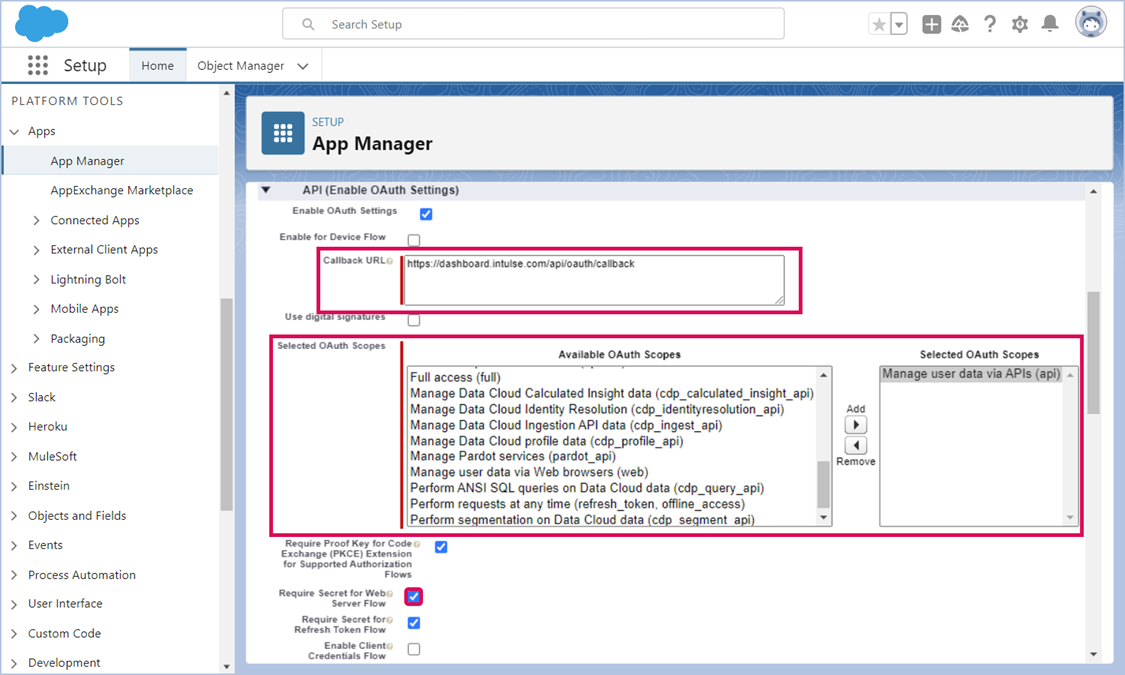This screenshot has height=675, width=1125.
Task: Focus the Search Setup field
Action: pos(533,24)
